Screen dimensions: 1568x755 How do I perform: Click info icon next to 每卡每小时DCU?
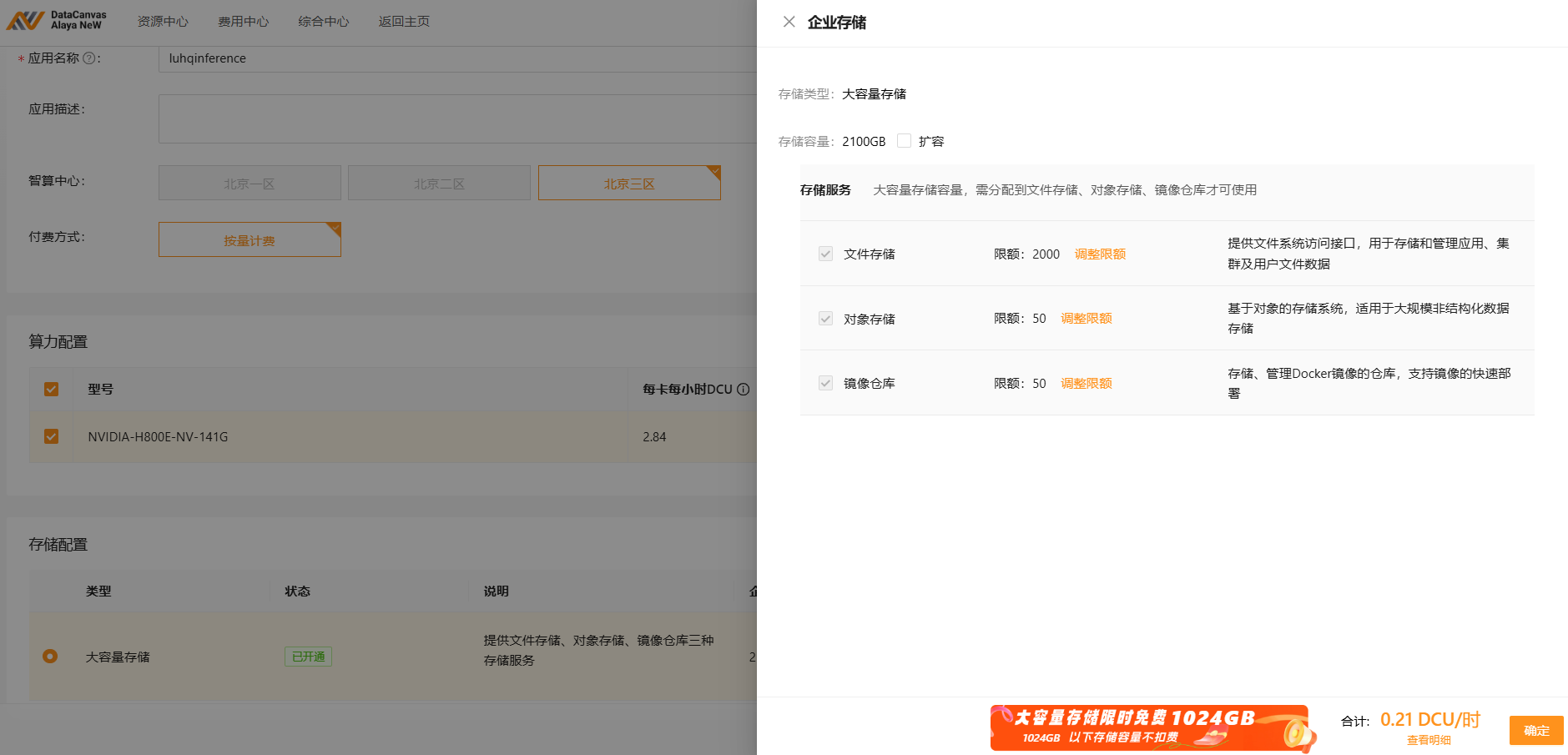point(744,390)
